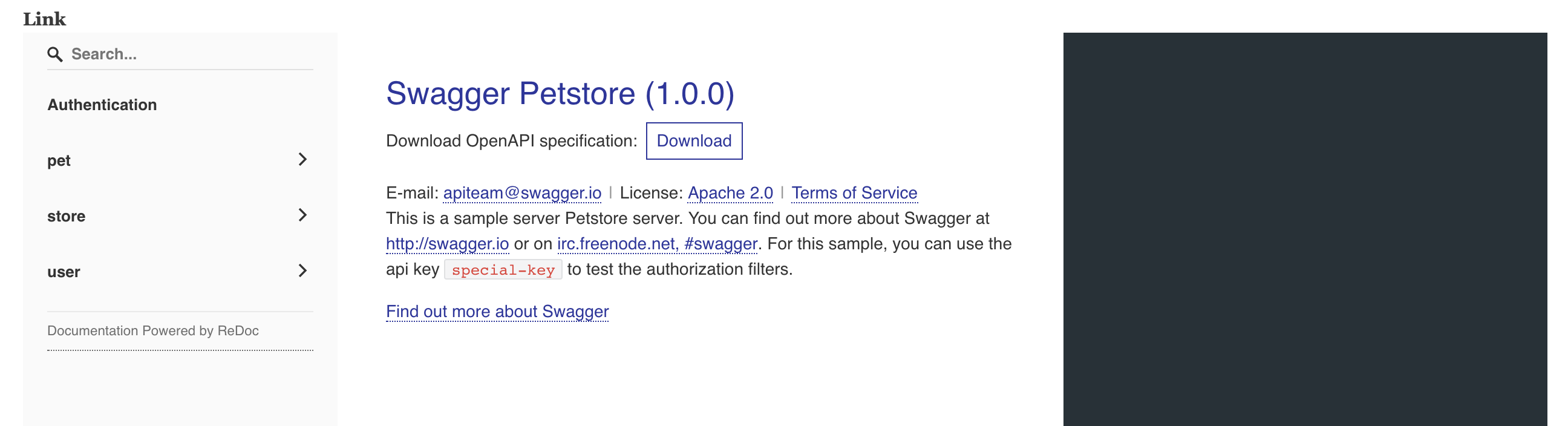
Task: Click the special-key code snippet
Action: point(503,270)
